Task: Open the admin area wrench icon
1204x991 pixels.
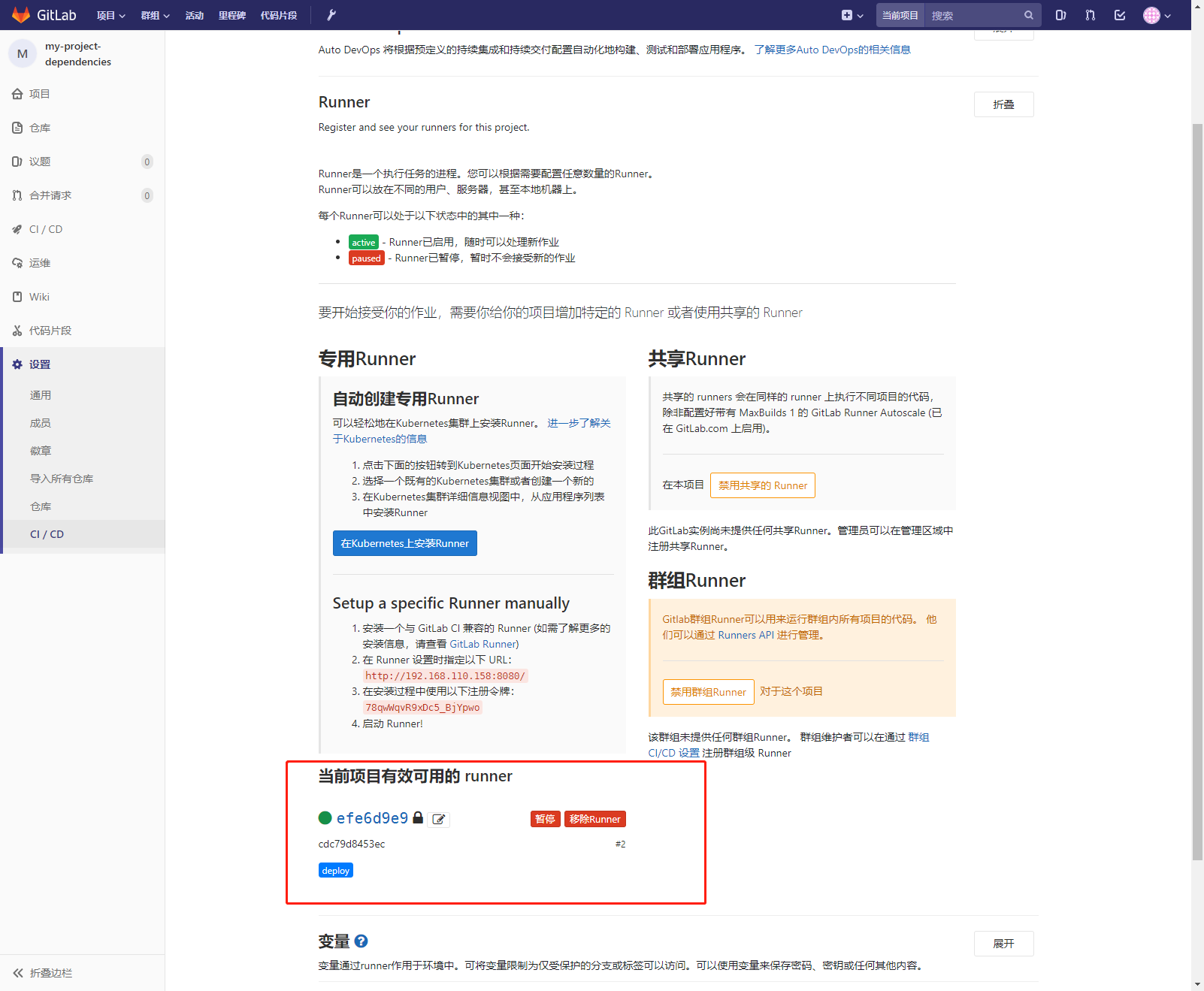Action: click(331, 15)
